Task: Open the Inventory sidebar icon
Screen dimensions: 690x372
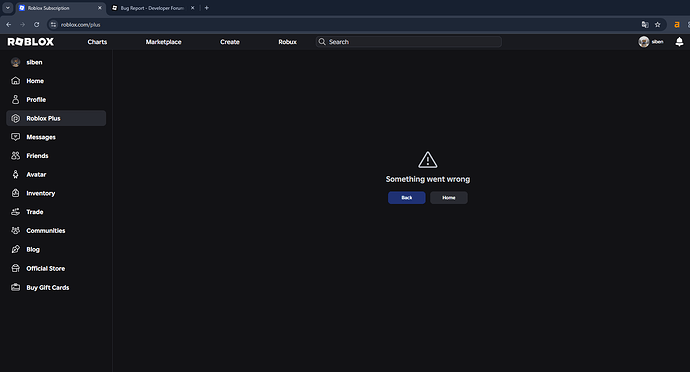Action: (x=15, y=193)
